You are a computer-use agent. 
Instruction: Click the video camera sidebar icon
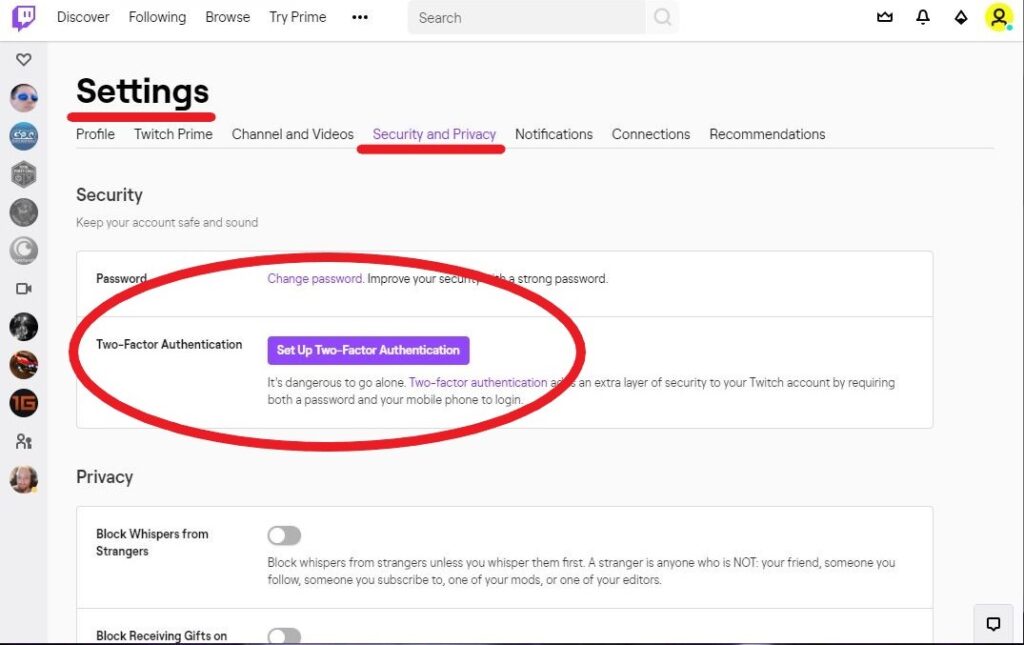23,288
